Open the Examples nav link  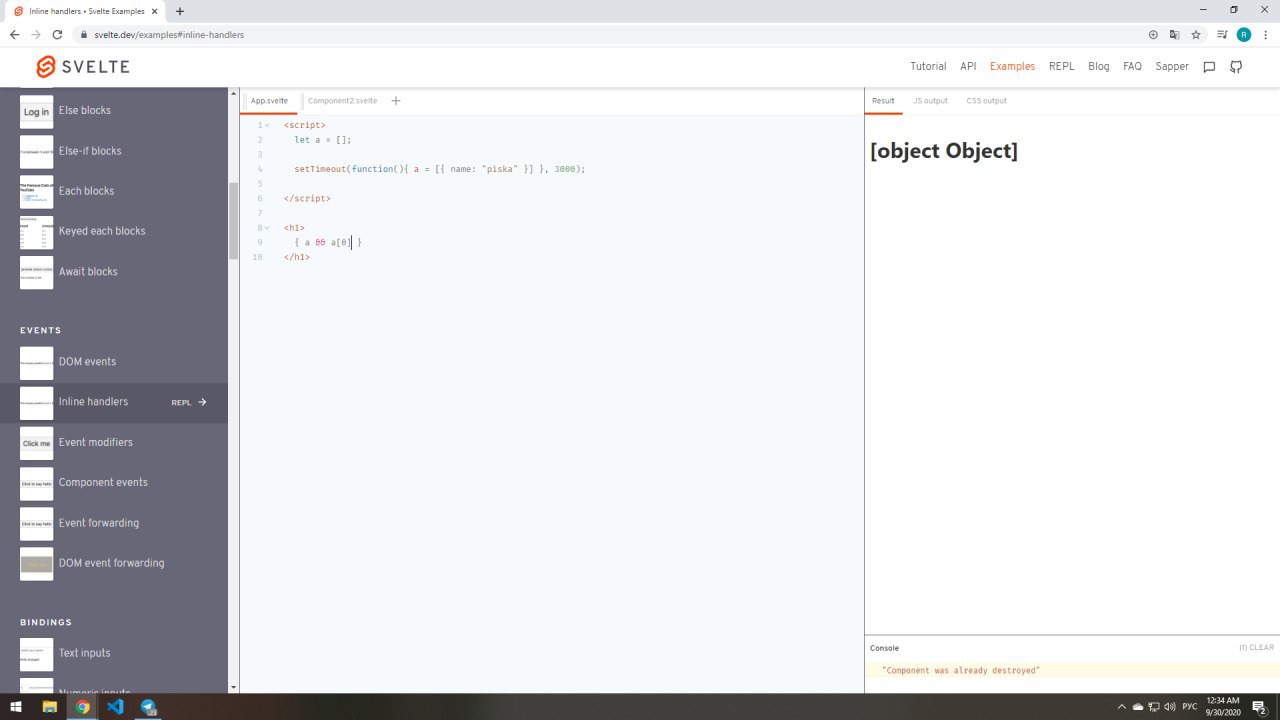pos(1012,67)
